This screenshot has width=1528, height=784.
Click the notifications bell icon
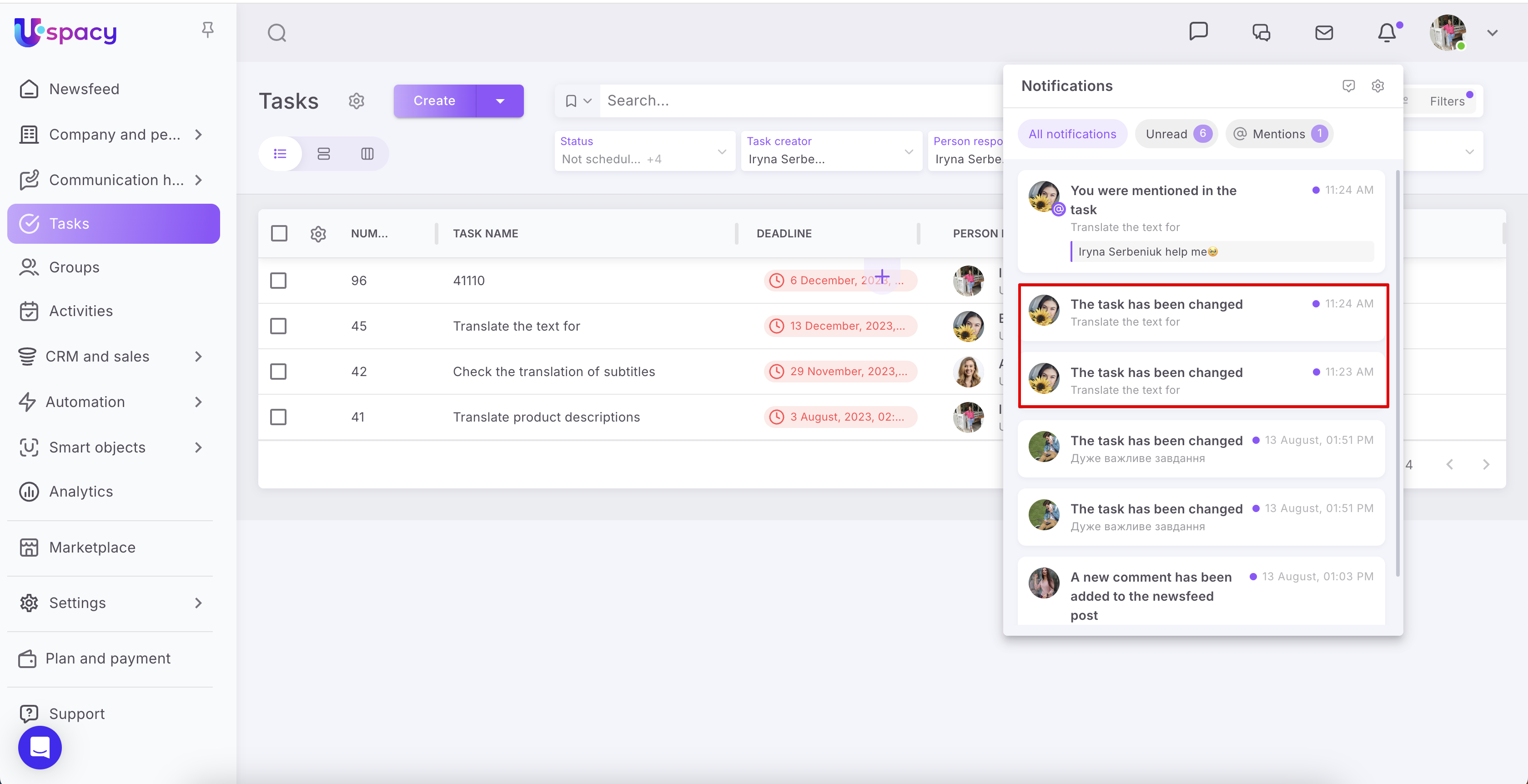(x=1386, y=33)
